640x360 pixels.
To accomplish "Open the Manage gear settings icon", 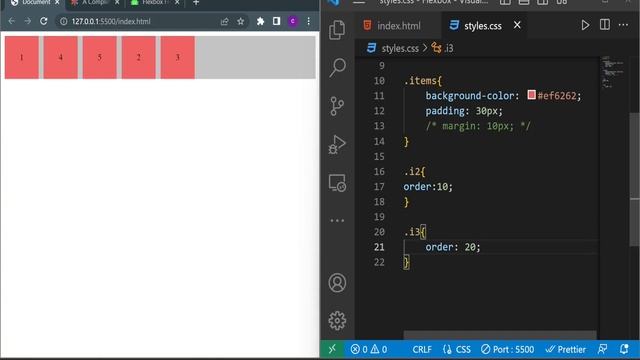I will click(x=337, y=321).
